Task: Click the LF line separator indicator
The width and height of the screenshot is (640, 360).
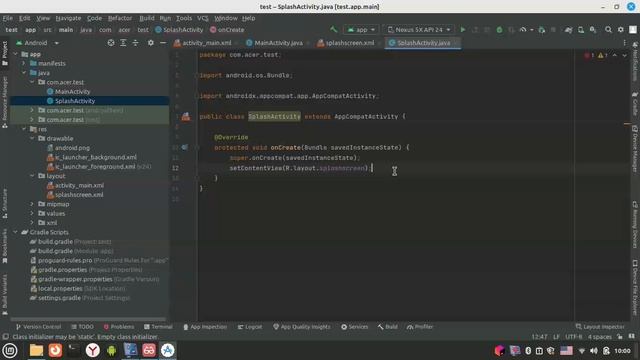Action: tap(556, 337)
